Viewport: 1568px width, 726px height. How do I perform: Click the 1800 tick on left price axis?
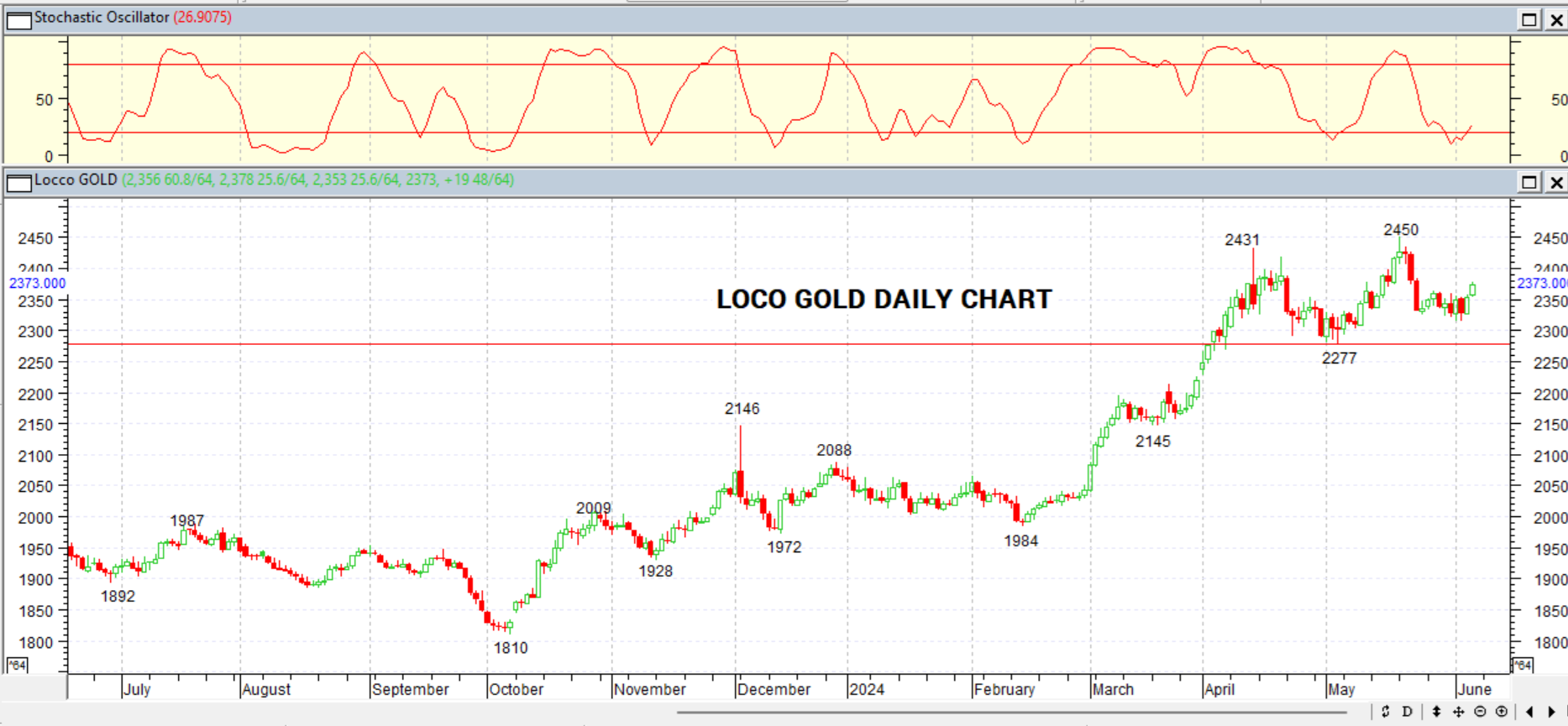(x=35, y=643)
